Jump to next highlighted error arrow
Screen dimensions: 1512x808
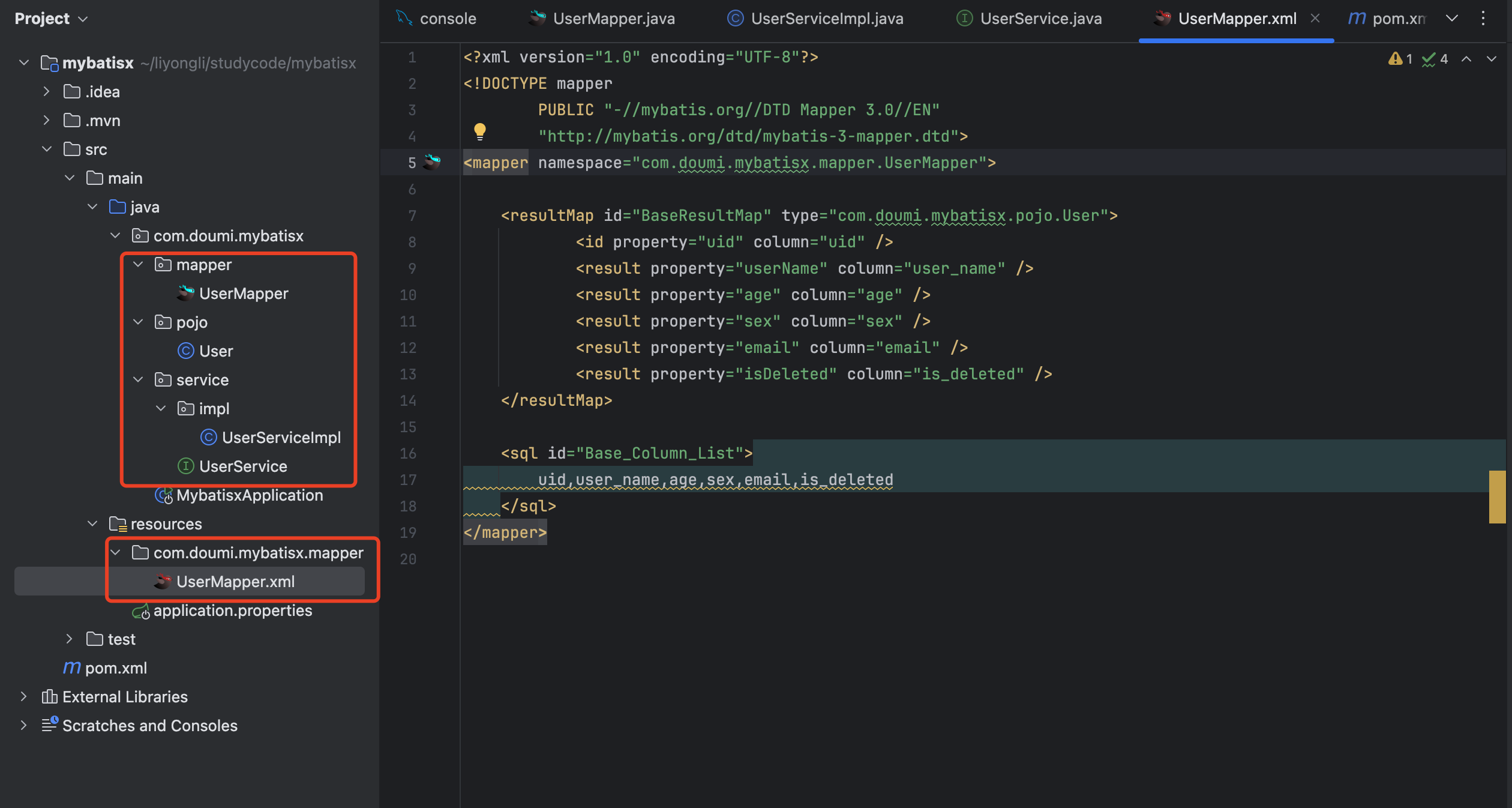(x=1492, y=59)
